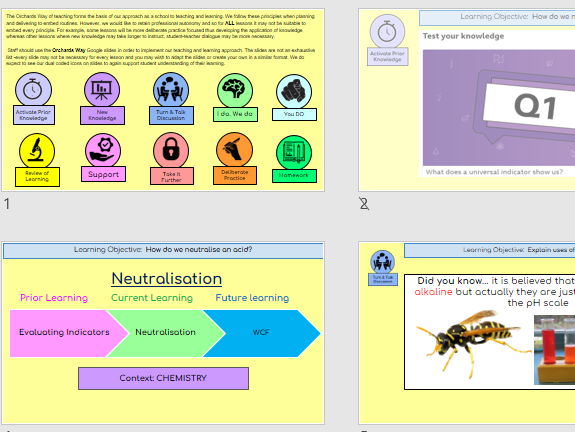
Task: Select the Support label box
Action: [x=103, y=174]
